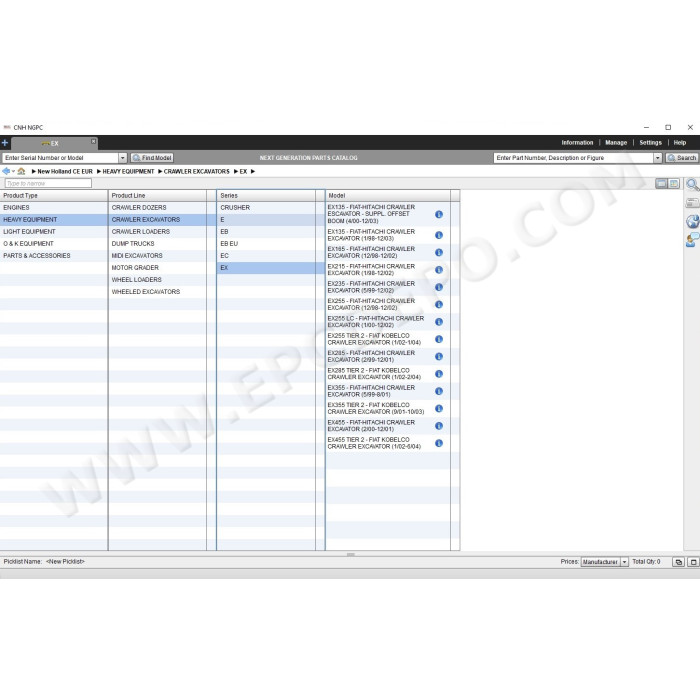Select CRAWLER LOADERS product line
The height and width of the screenshot is (700, 700).
pos(158,232)
